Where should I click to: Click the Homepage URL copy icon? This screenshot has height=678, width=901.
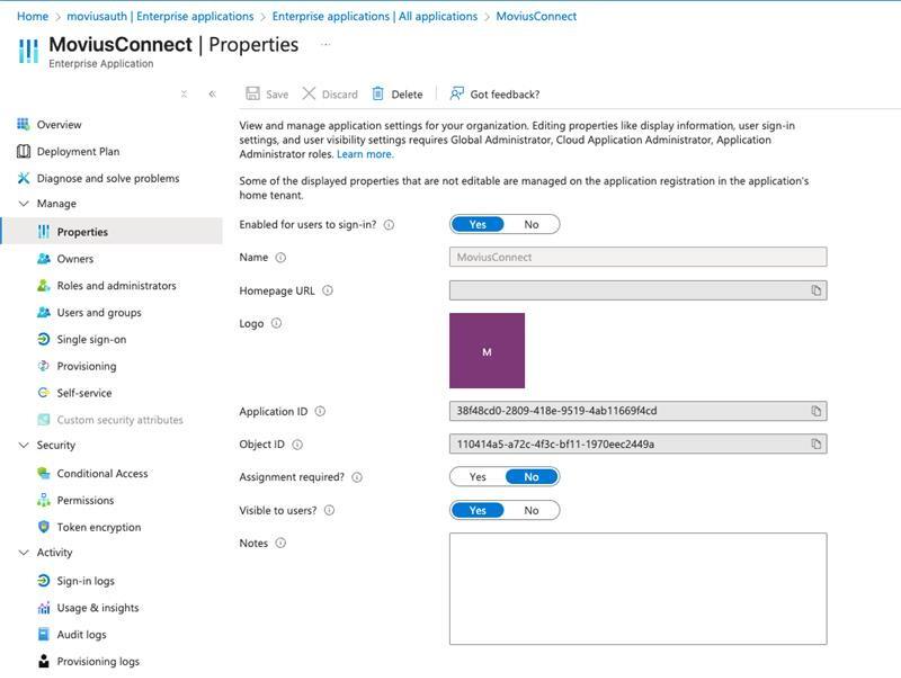pos(816,291)
